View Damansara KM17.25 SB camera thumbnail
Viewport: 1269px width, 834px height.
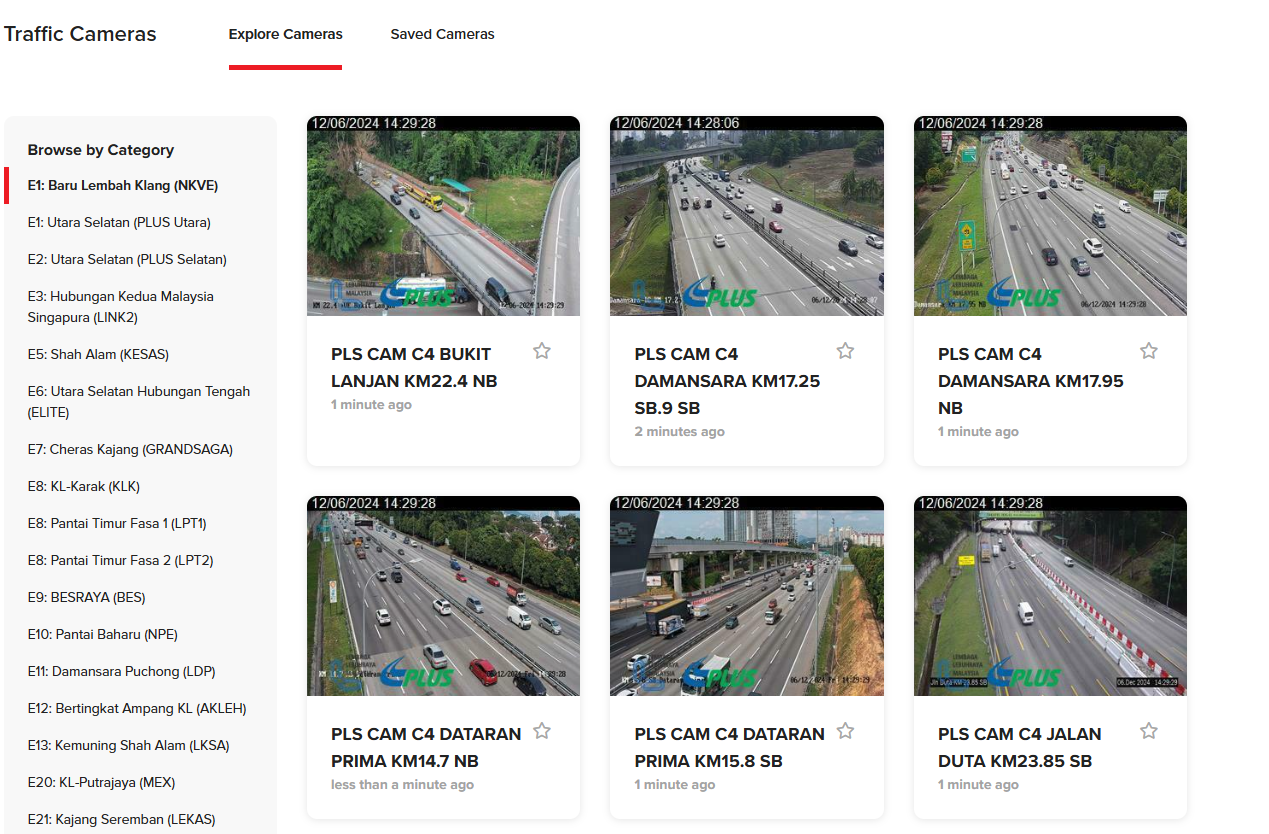746,216
